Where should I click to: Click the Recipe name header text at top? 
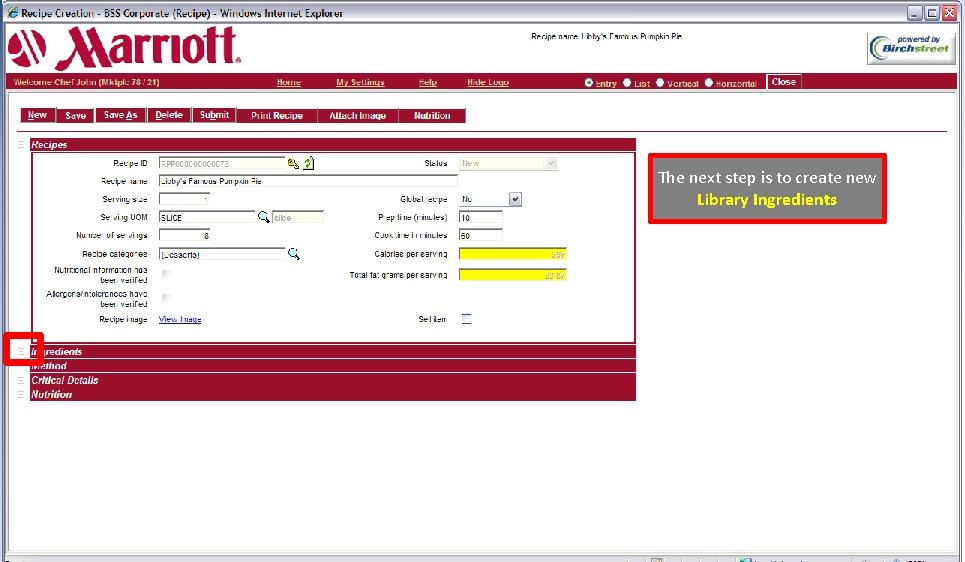point(606,36)
